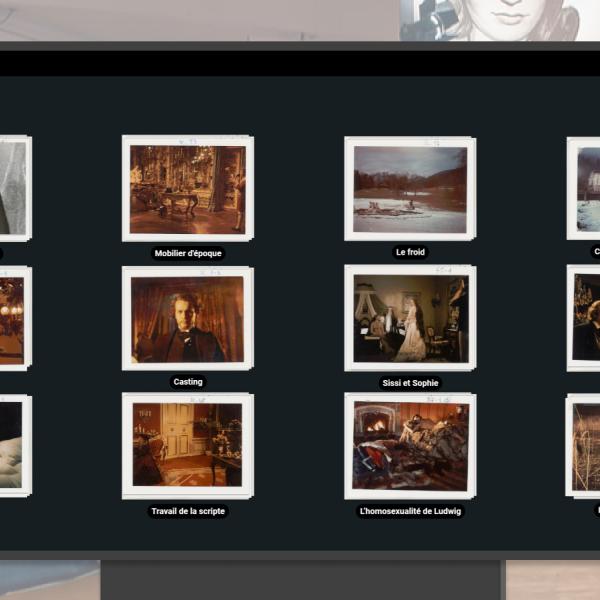Image resolution: width=600 pixels, height=600 pixels.
Task: Open the snowy Le froid polaroid
Action: coord(409,188)
